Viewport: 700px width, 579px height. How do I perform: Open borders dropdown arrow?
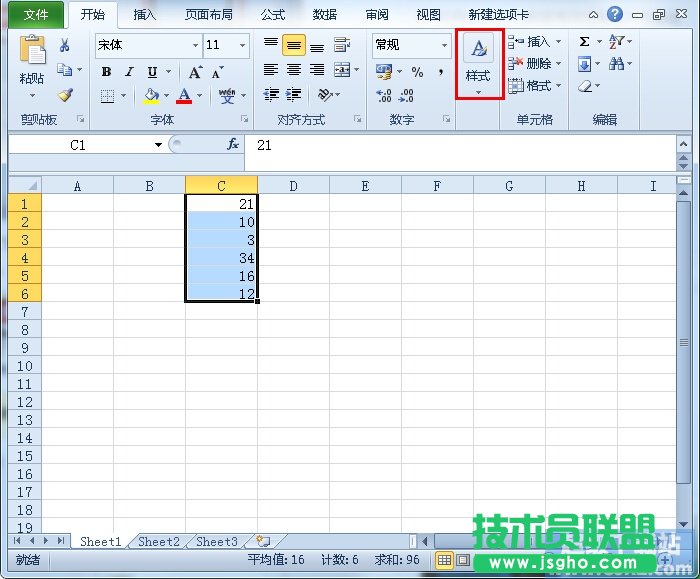pos(123,96)
